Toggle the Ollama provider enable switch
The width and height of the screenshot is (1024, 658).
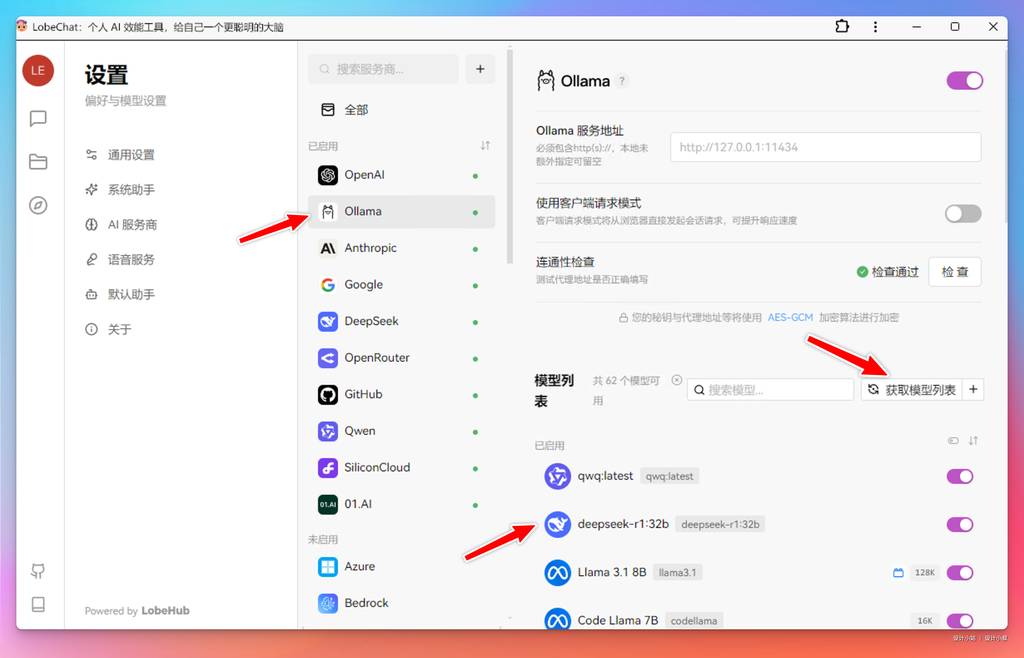pyautogui.click(x=964, y=81)
